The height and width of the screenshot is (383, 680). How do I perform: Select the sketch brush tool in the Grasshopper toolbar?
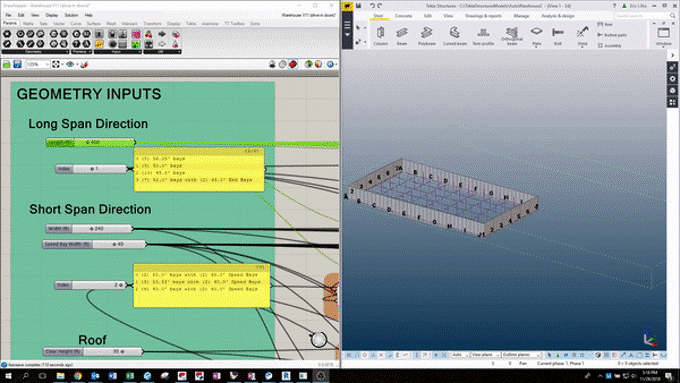click(x=84, y=64)
